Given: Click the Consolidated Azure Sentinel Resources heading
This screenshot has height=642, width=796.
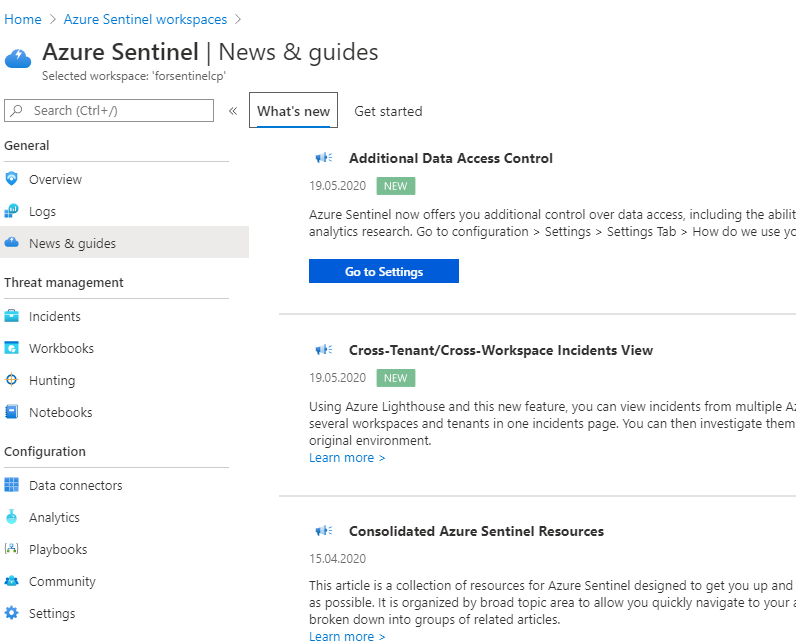Looking at the screenshot, I should [x=476, y=531].
